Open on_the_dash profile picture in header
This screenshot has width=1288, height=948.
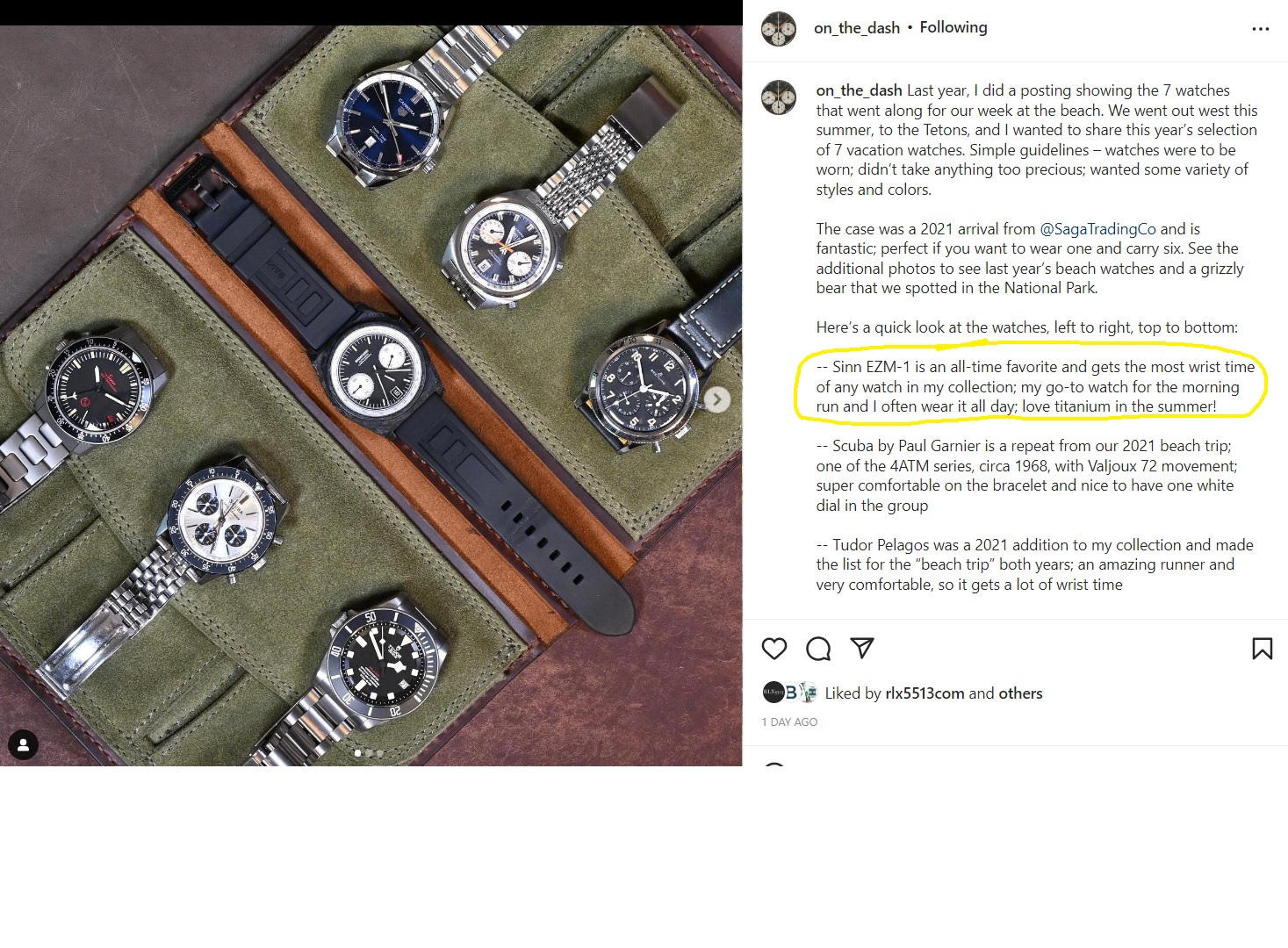pyautogui.click(x=778, y=29)
